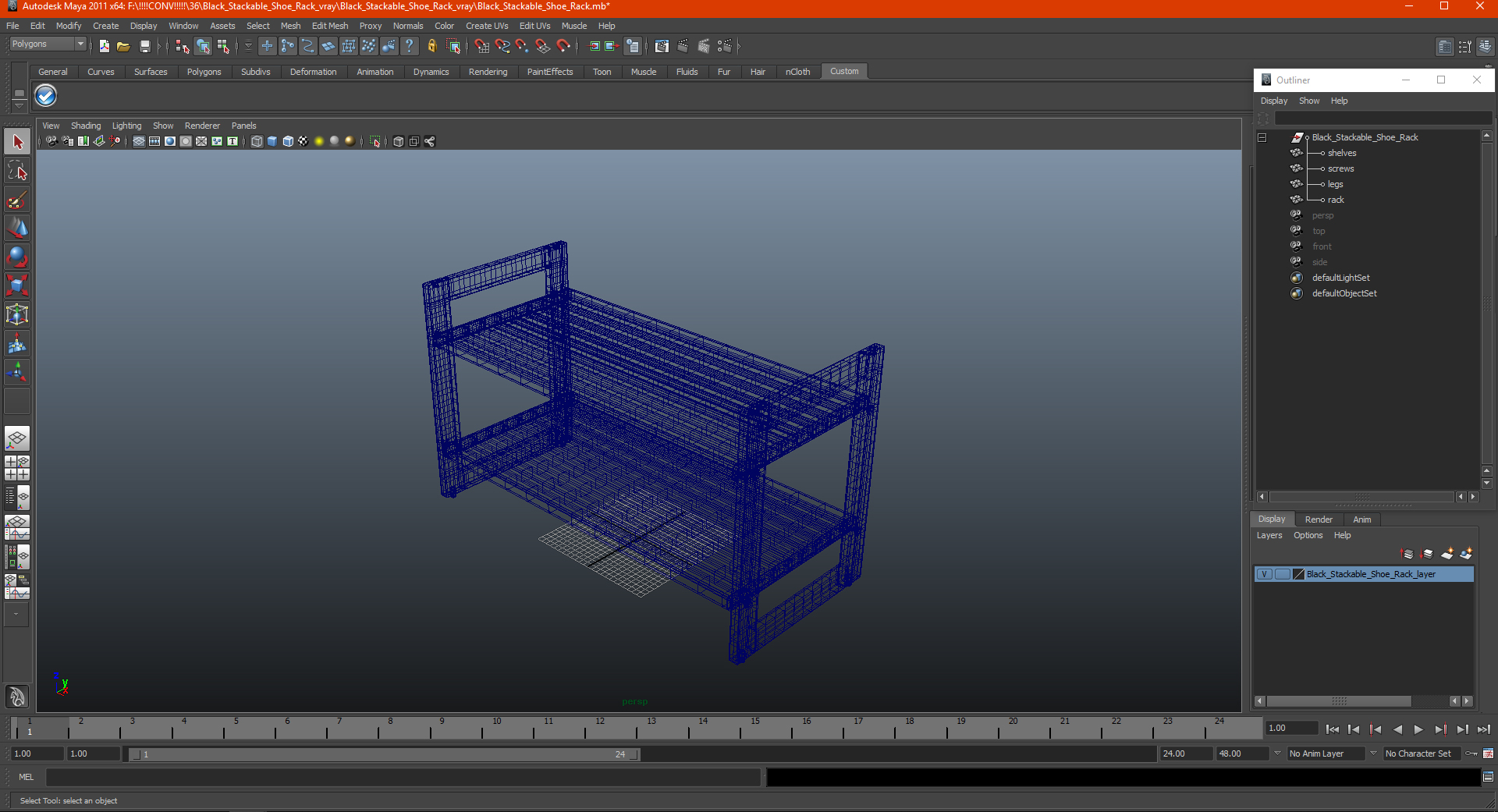Open the Create UVs menu
Image resolution: width=1498 pixels, height=812 pixels.
click(487, 26)
